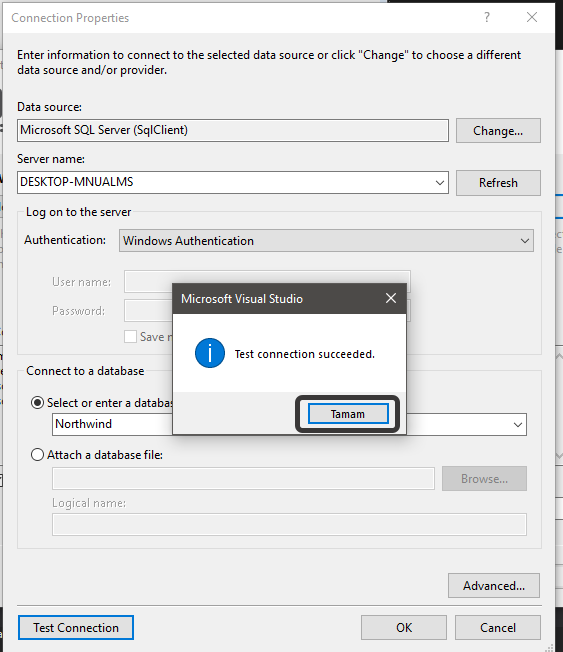Image resolution: width=563 pixels, height=652 pixels.
Task: Expand the Server name dropdown arrow
Action: point(440,183)
